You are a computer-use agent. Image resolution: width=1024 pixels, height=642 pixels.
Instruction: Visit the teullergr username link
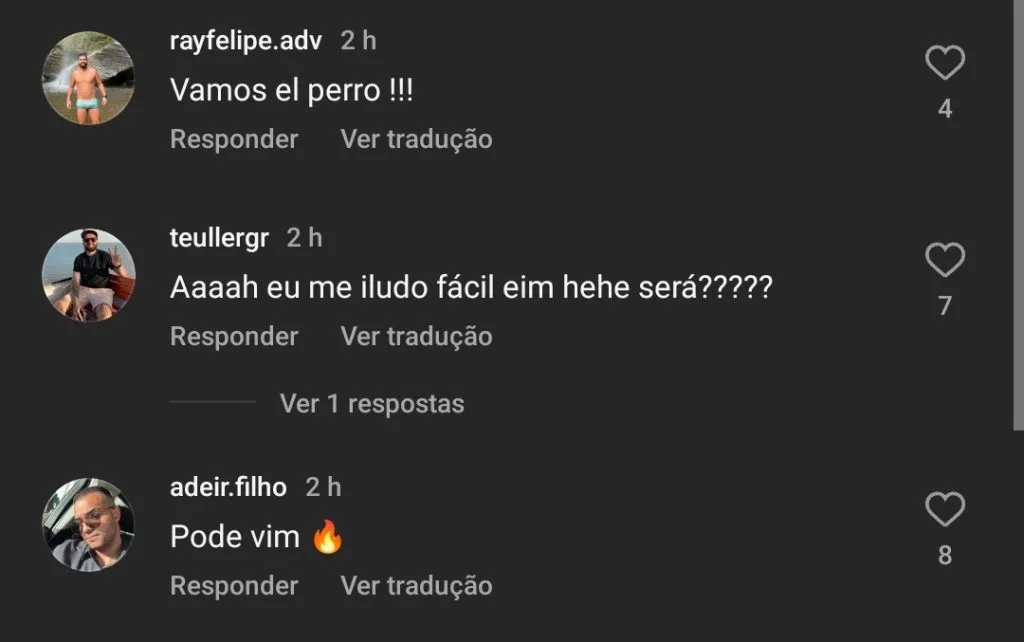[219, 238]
